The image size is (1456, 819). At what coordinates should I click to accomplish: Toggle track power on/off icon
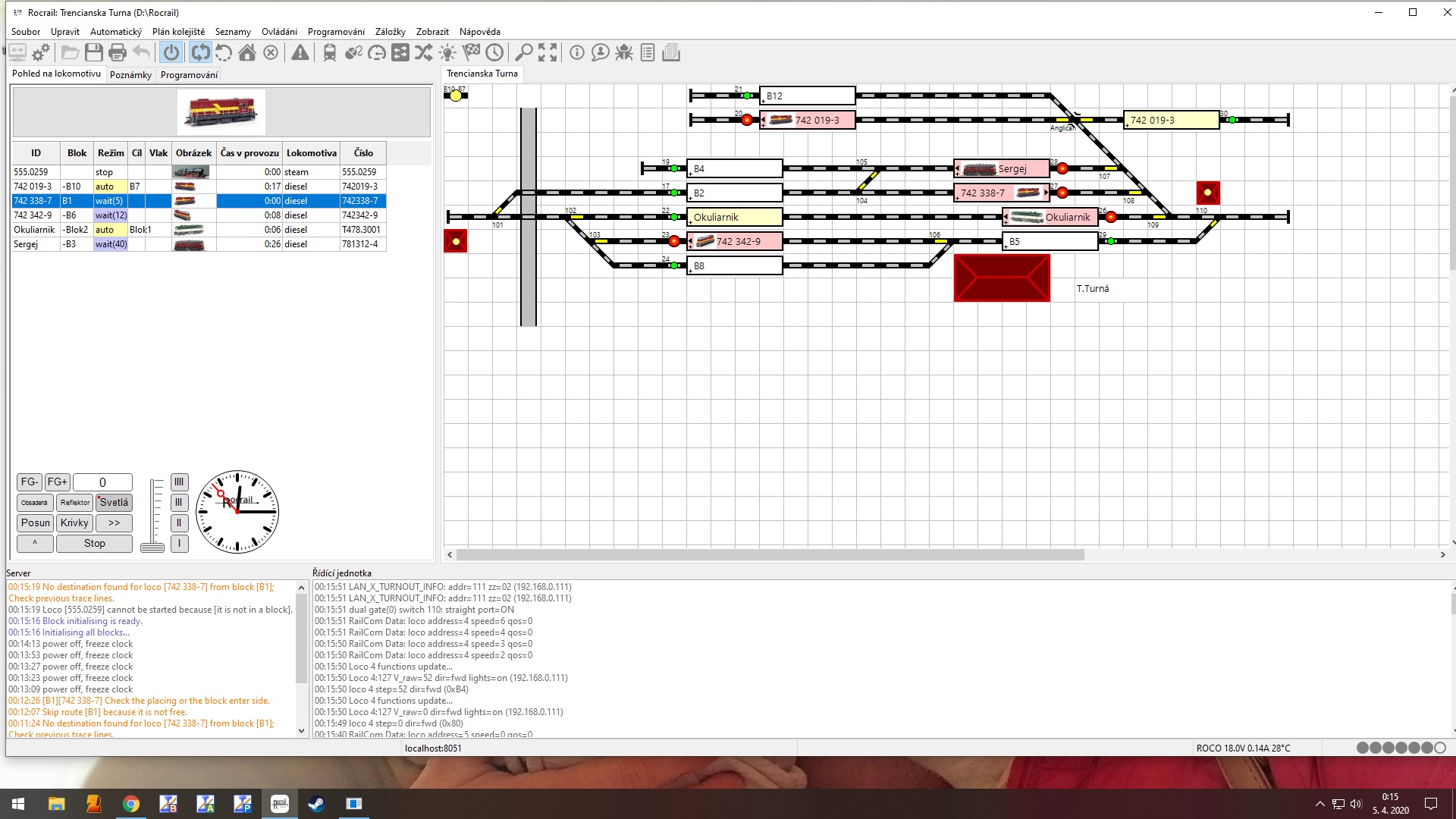click(171, 52)
